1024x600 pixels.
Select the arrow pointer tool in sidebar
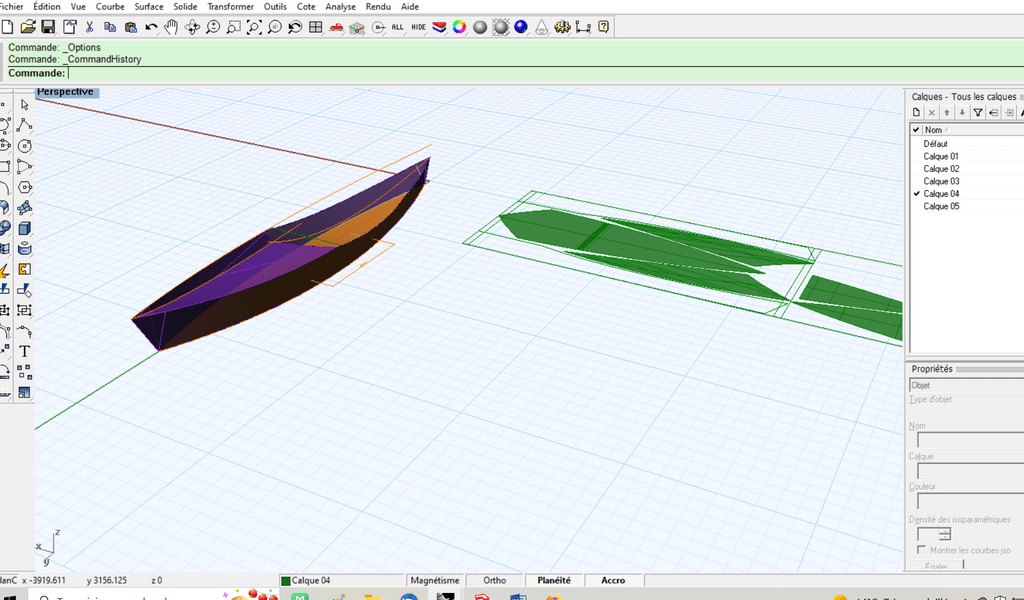[25, 104]
